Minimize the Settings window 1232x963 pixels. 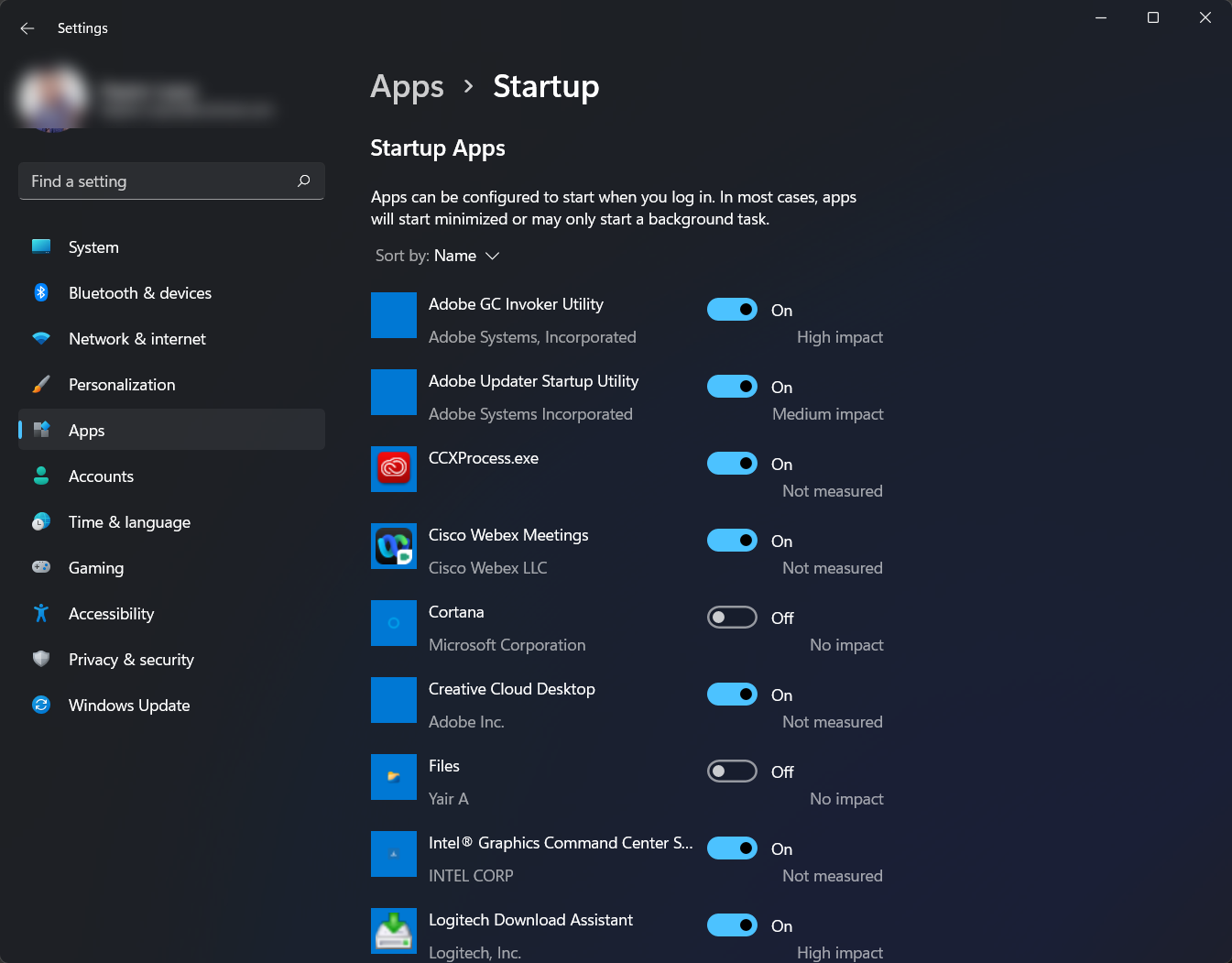(x=1101, y=17)
